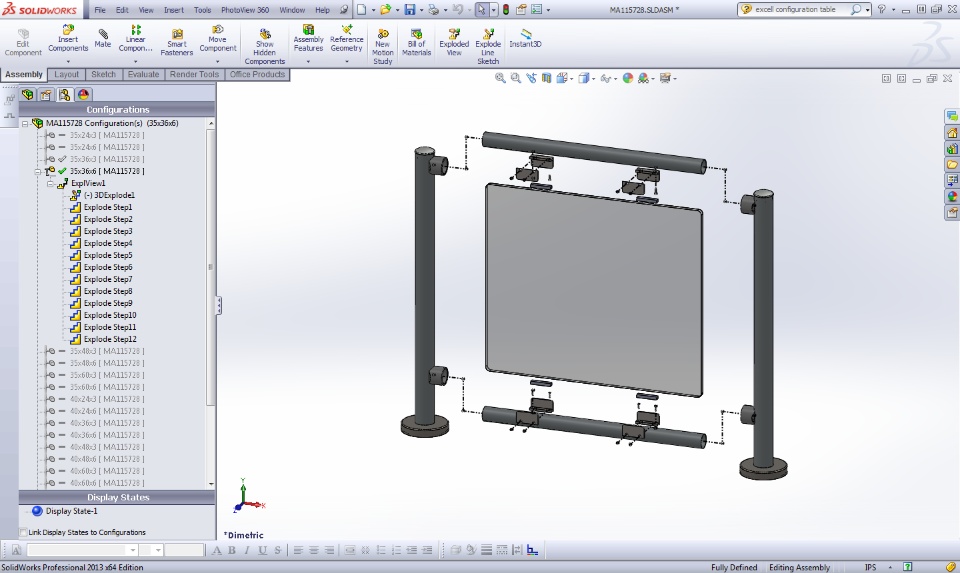This screenshot has width=960, height=573.
Task: Open the Insert menu
Action: (x=173, y=10)
